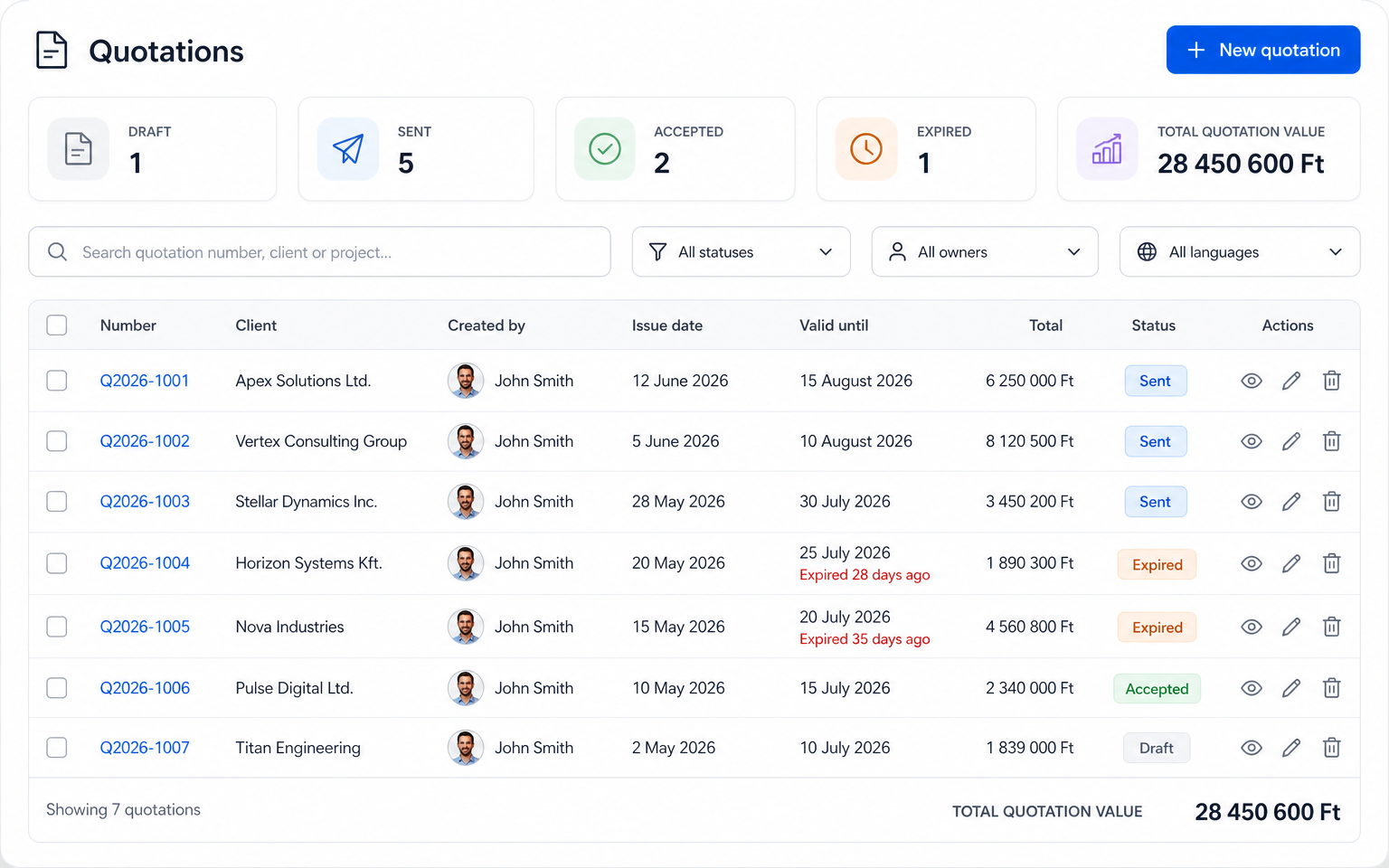Open the All languages dropdown
The image size is (1389, 868).
[1240, 252]
